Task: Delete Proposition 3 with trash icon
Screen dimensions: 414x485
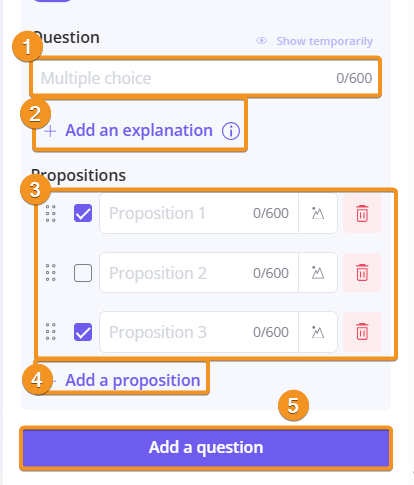Action: point(362,332)
